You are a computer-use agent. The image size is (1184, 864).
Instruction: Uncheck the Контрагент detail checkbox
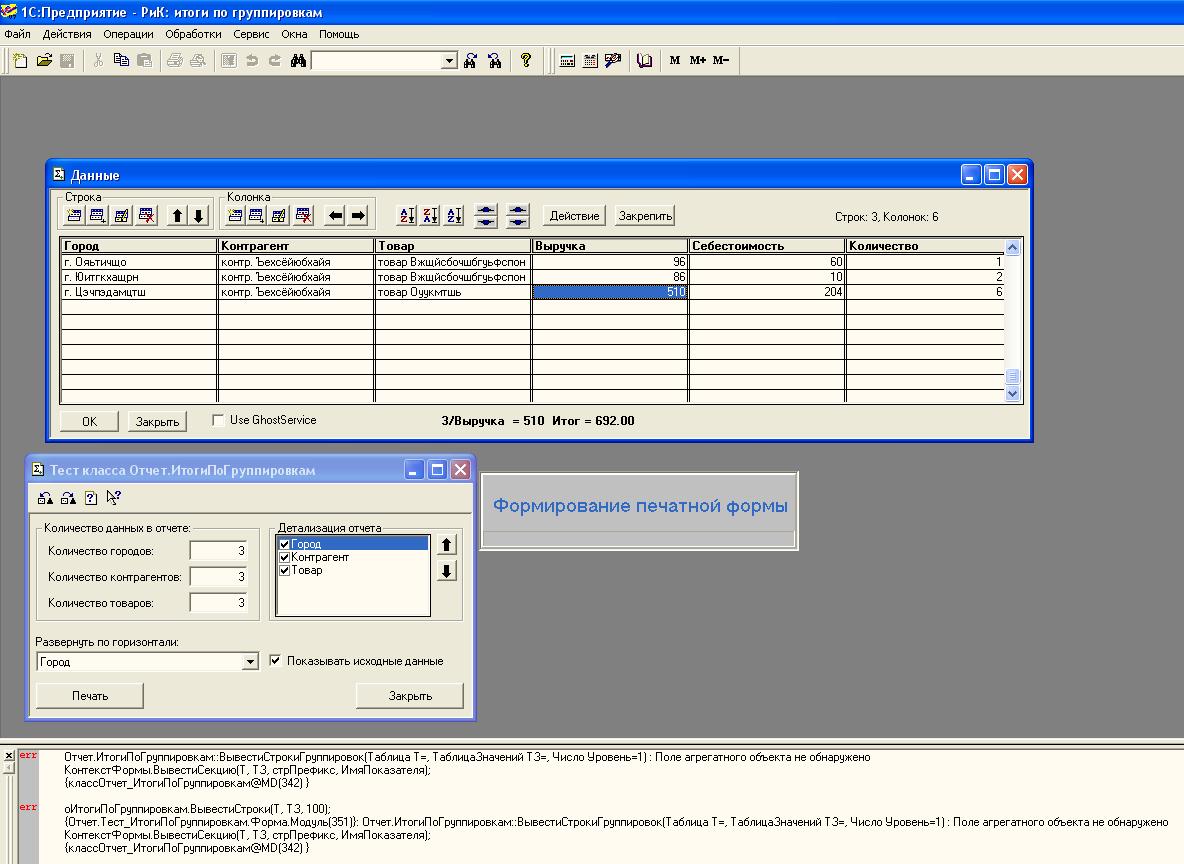pyautogui.click(x=285, y=557)
